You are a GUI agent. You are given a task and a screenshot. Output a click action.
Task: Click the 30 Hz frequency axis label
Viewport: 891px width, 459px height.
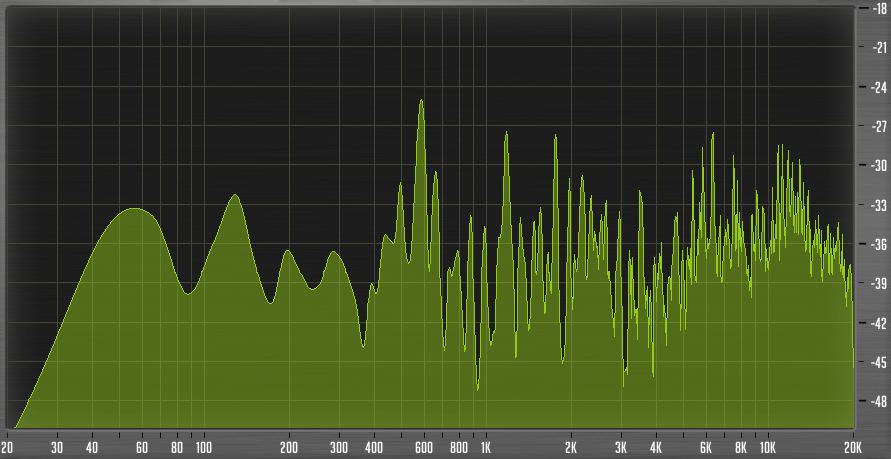(57, 446)
